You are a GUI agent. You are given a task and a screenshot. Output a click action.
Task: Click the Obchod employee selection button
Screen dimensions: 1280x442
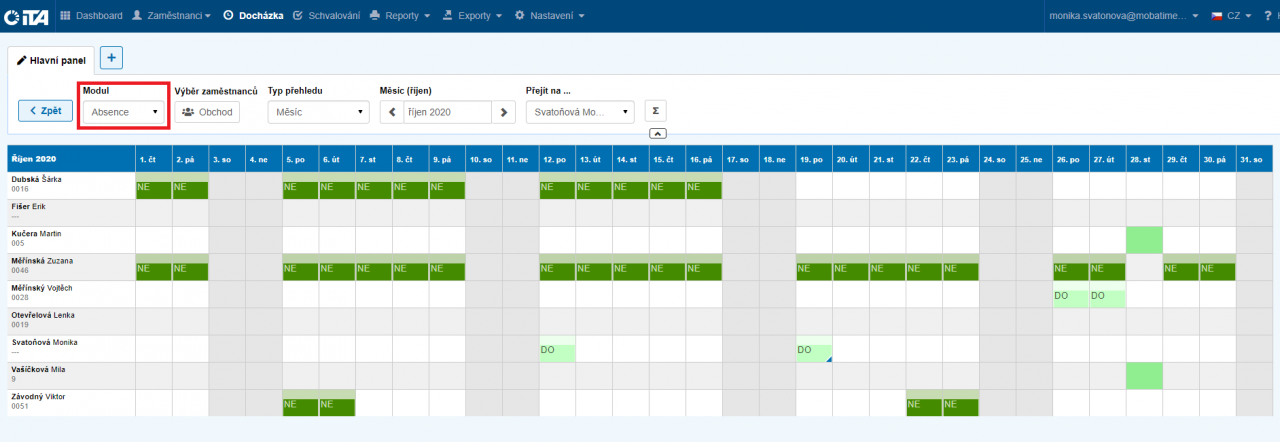pos(207,112)
